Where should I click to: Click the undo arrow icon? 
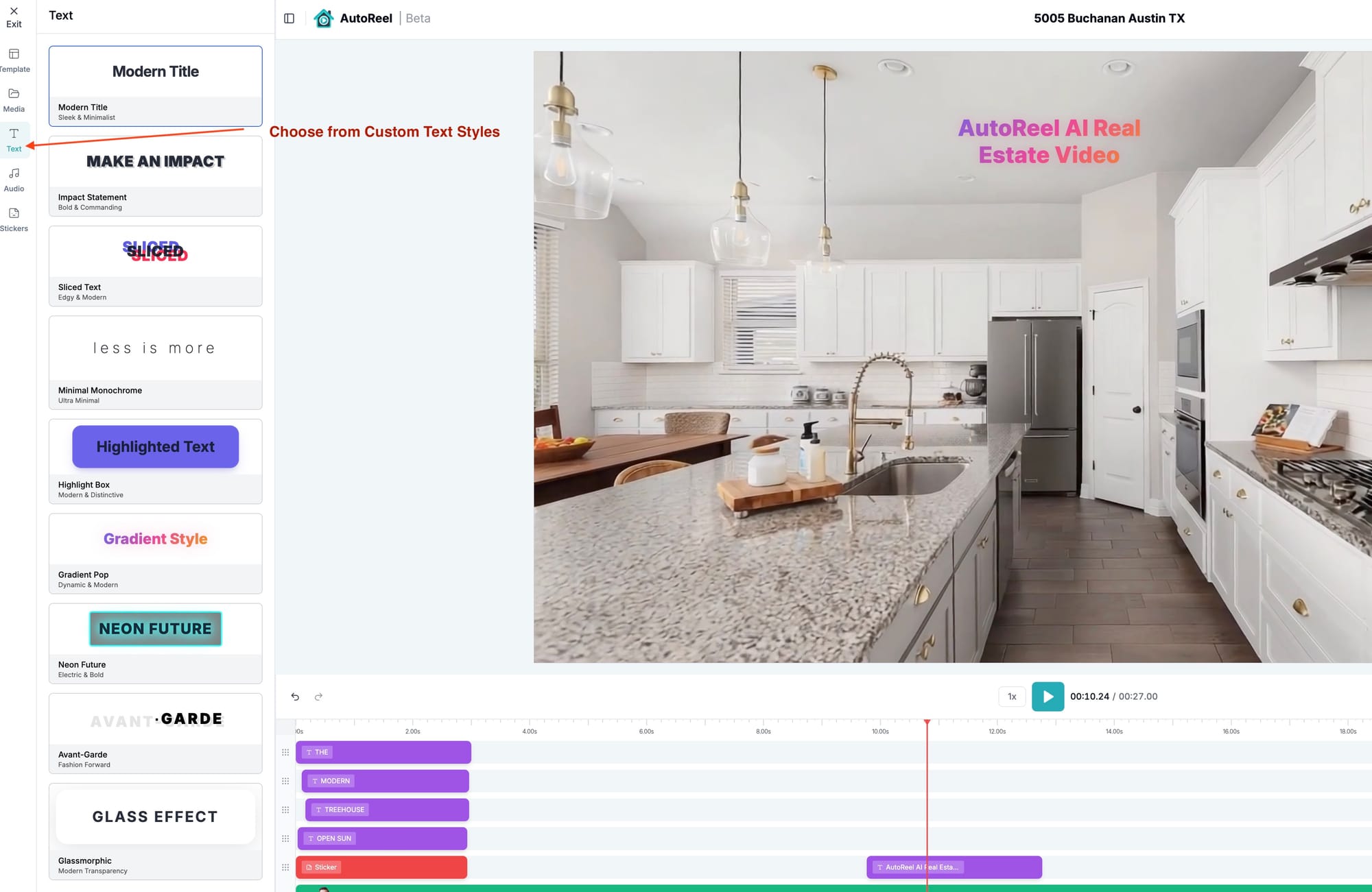click(295, 697)
